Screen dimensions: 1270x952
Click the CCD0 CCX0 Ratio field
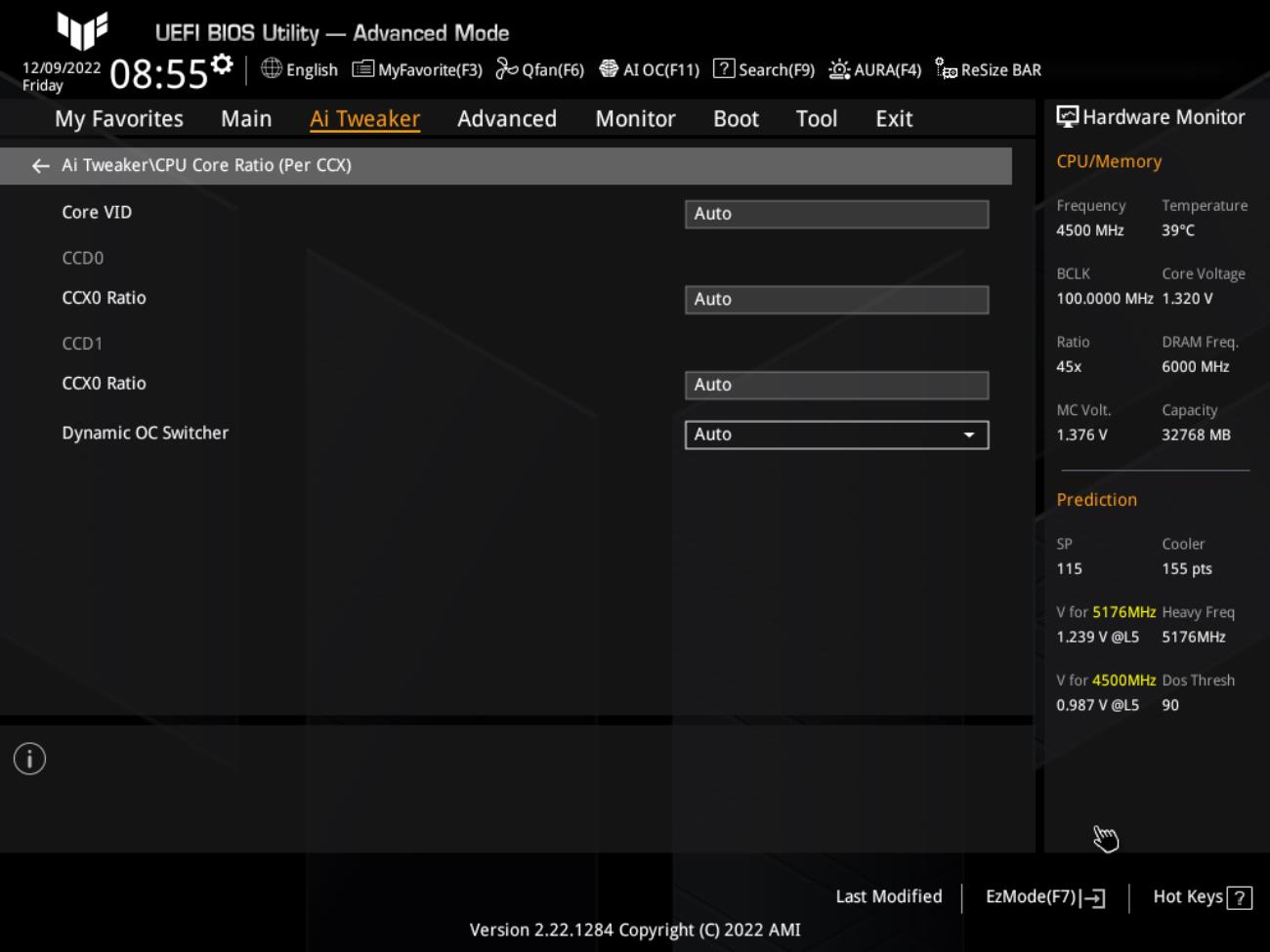(837, 300)
